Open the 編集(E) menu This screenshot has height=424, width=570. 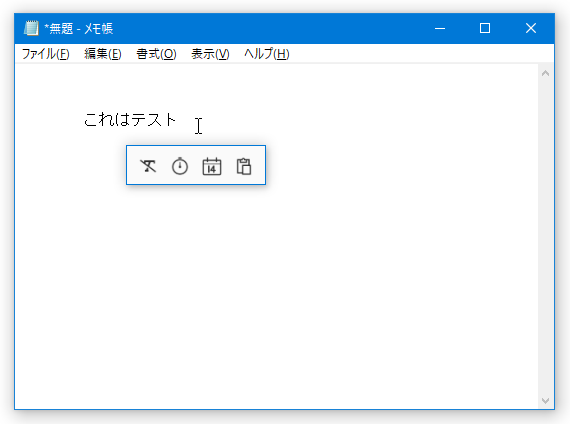[103, 54]
